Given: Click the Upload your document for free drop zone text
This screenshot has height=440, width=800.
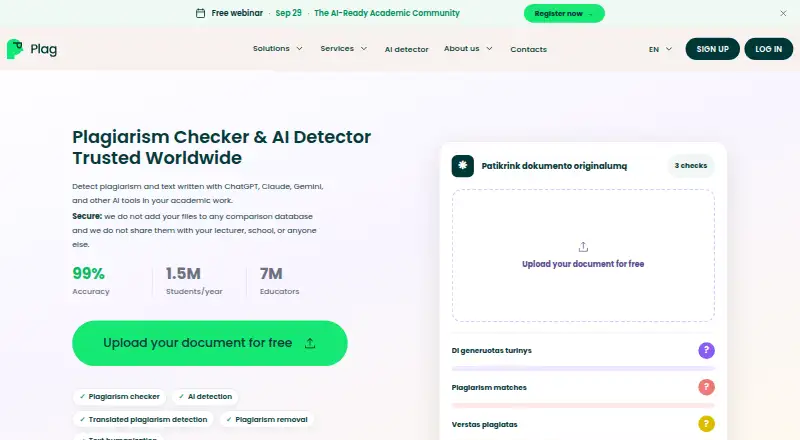Looking at the screenshot, I should coord(583,264).
